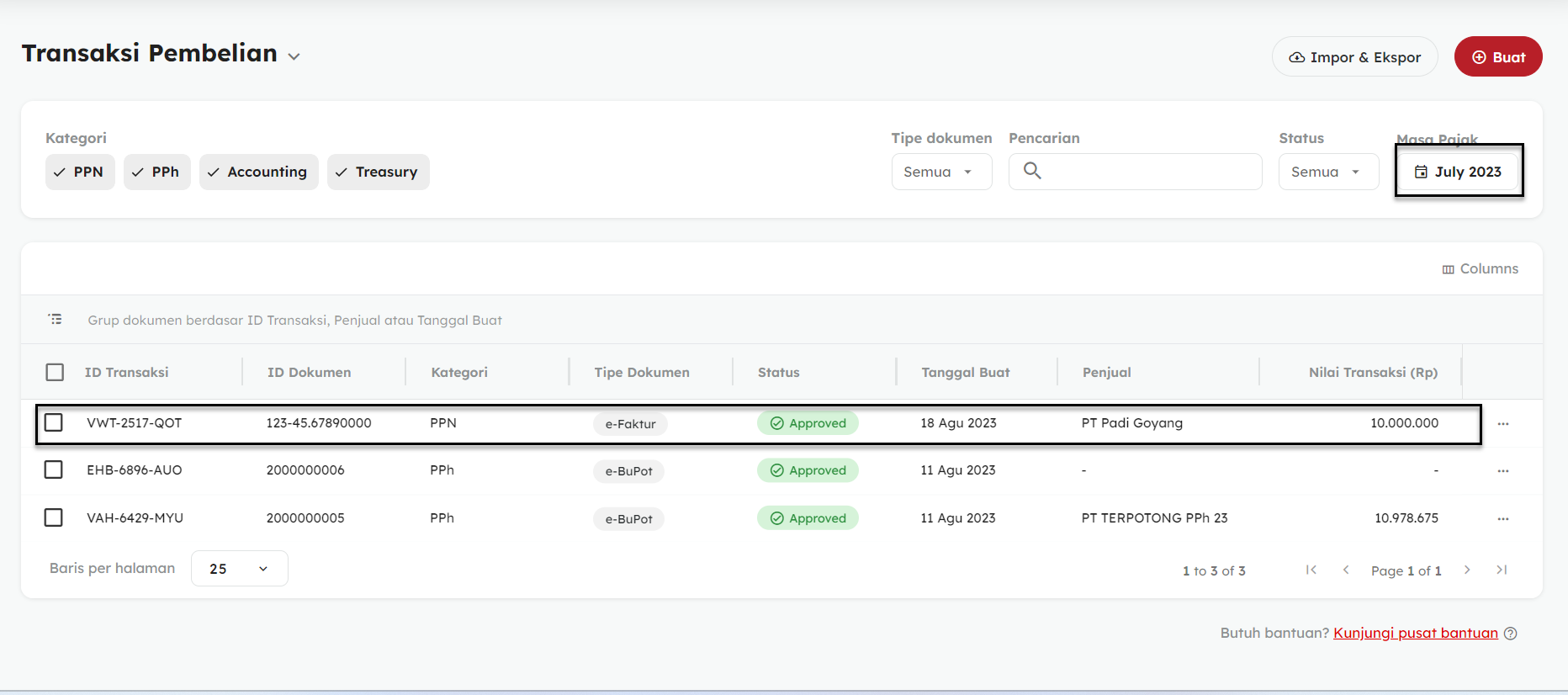1568x695 pixels.
Task: Open the Tipe dokumen dropdown
Action: [x=940, y=172]
